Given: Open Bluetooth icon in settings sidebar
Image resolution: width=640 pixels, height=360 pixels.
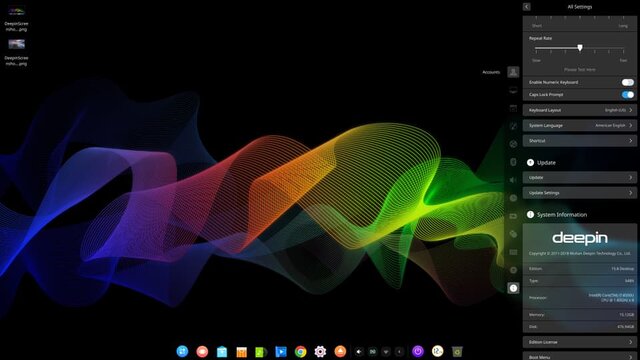Looking at the screenshot, I should (513, 162).
